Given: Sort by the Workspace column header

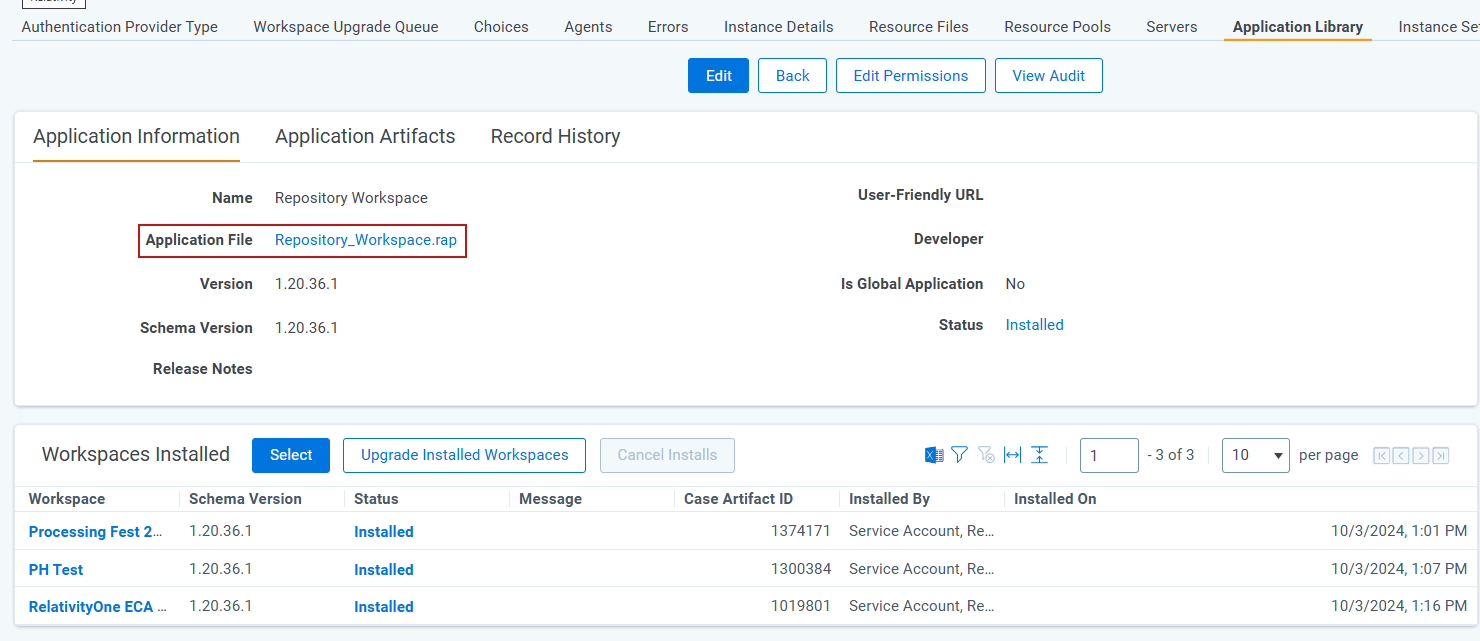Looking at the screenshot, I should [67, 499].
